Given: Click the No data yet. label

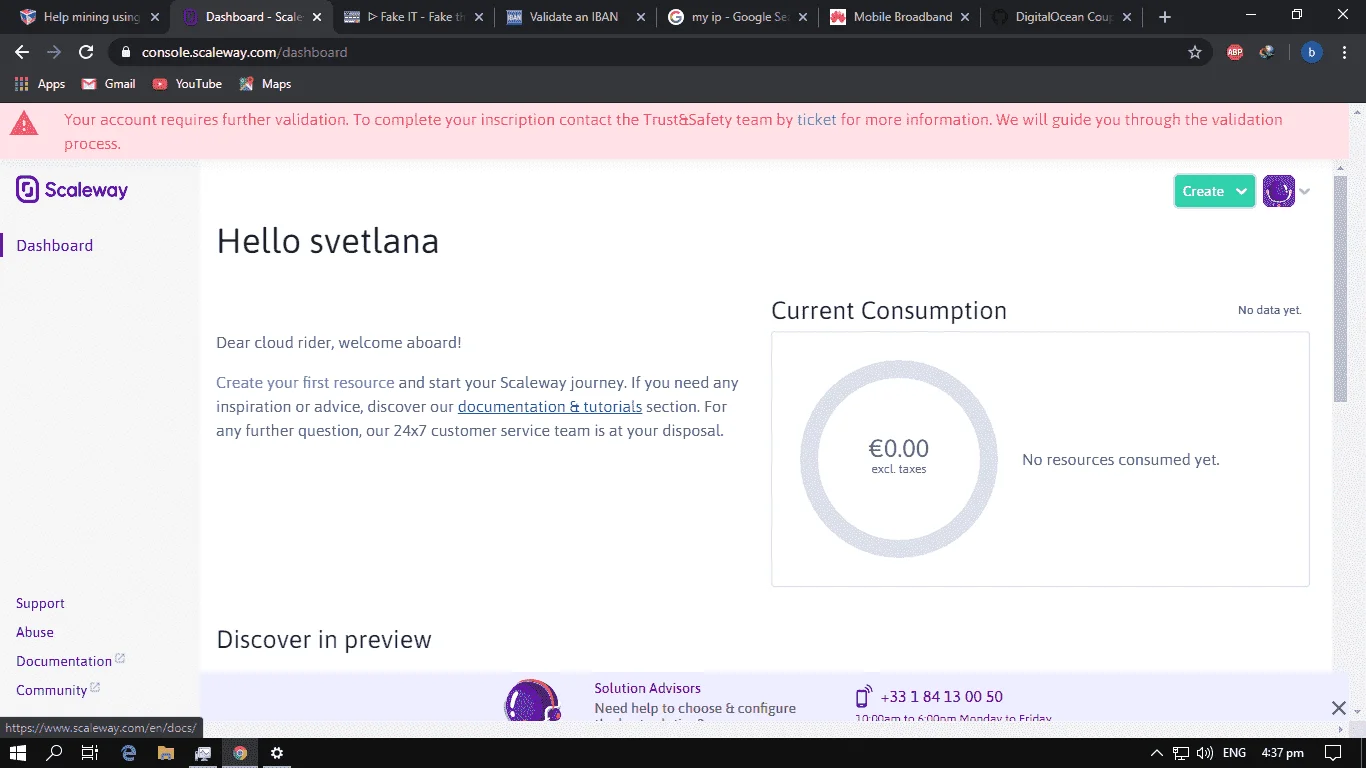Looking at the screenshot, I should 1270,310.
